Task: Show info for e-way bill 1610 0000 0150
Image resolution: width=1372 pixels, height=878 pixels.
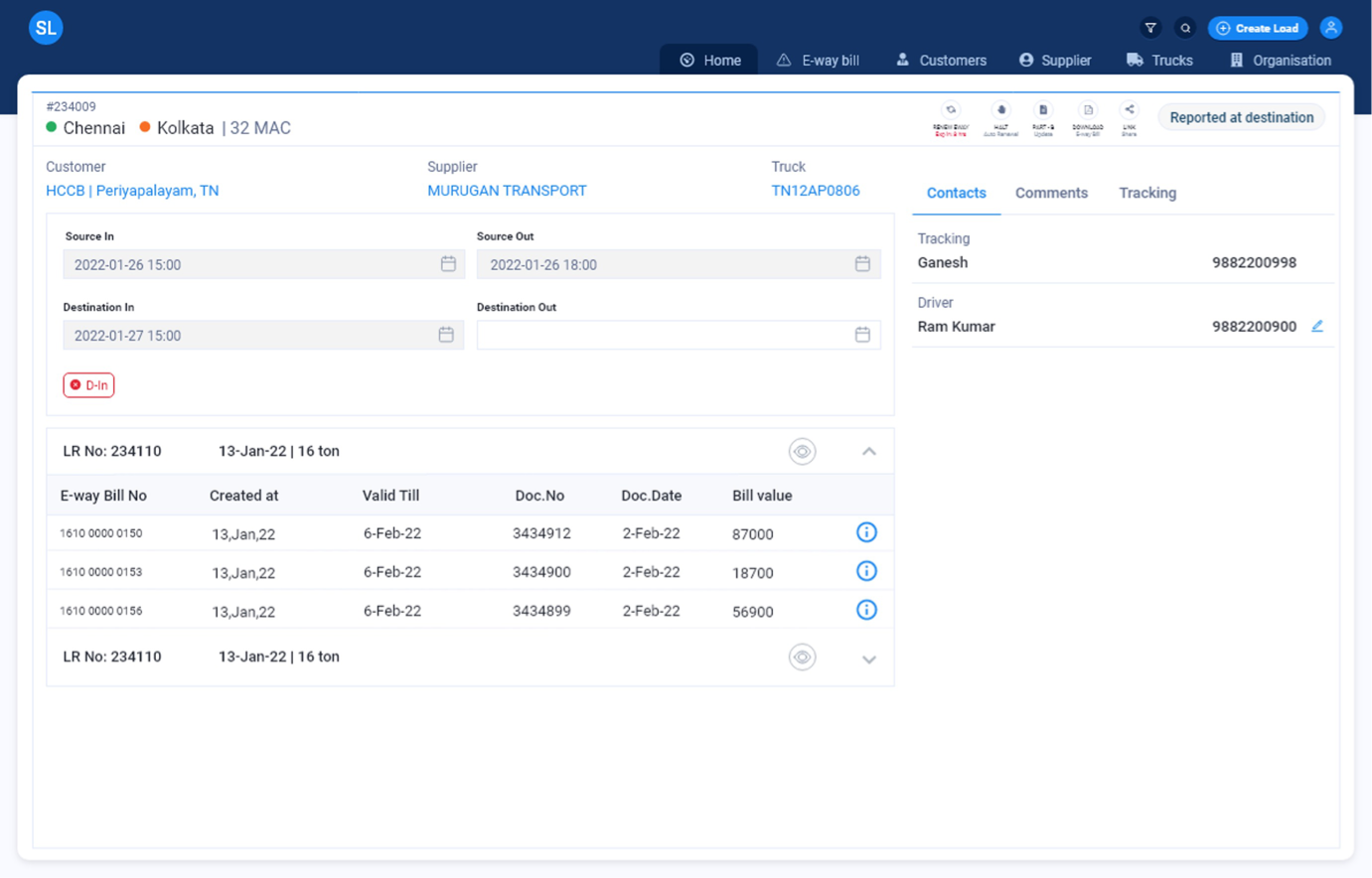Action: (866, 532)
